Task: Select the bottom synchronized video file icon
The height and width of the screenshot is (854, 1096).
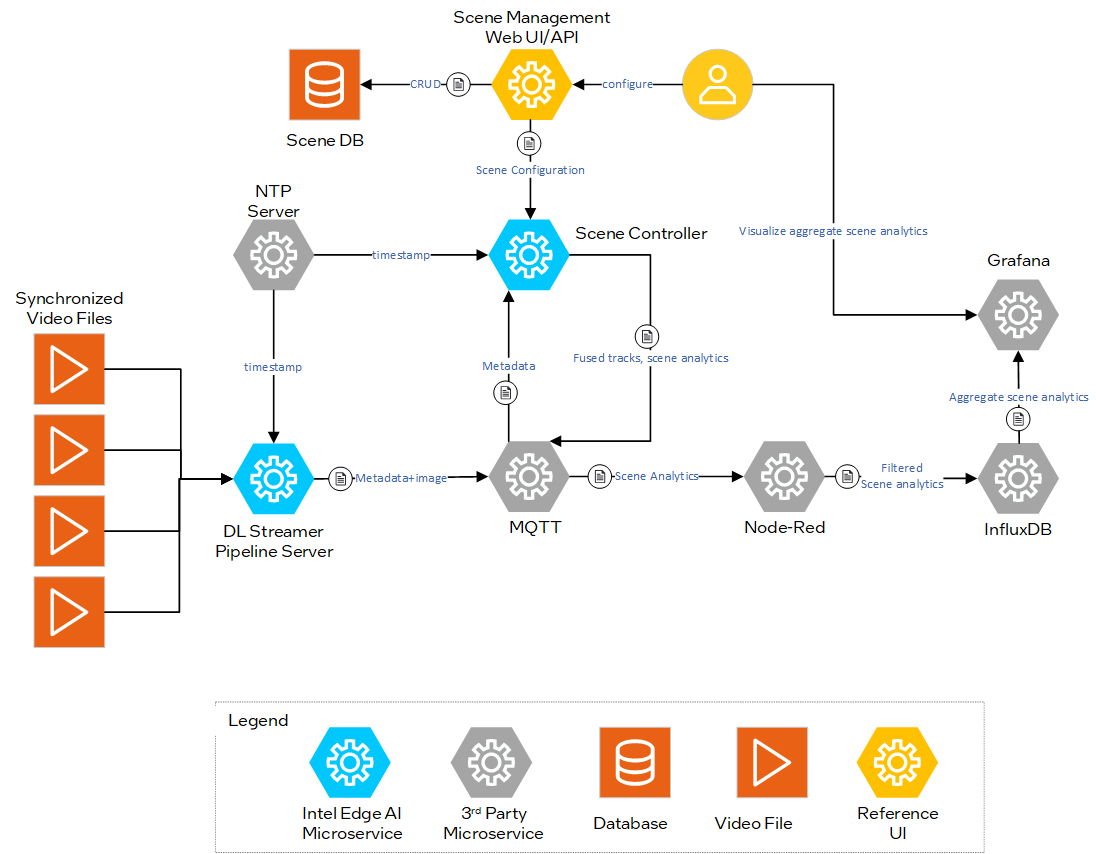Action: (x=69, y=610)
